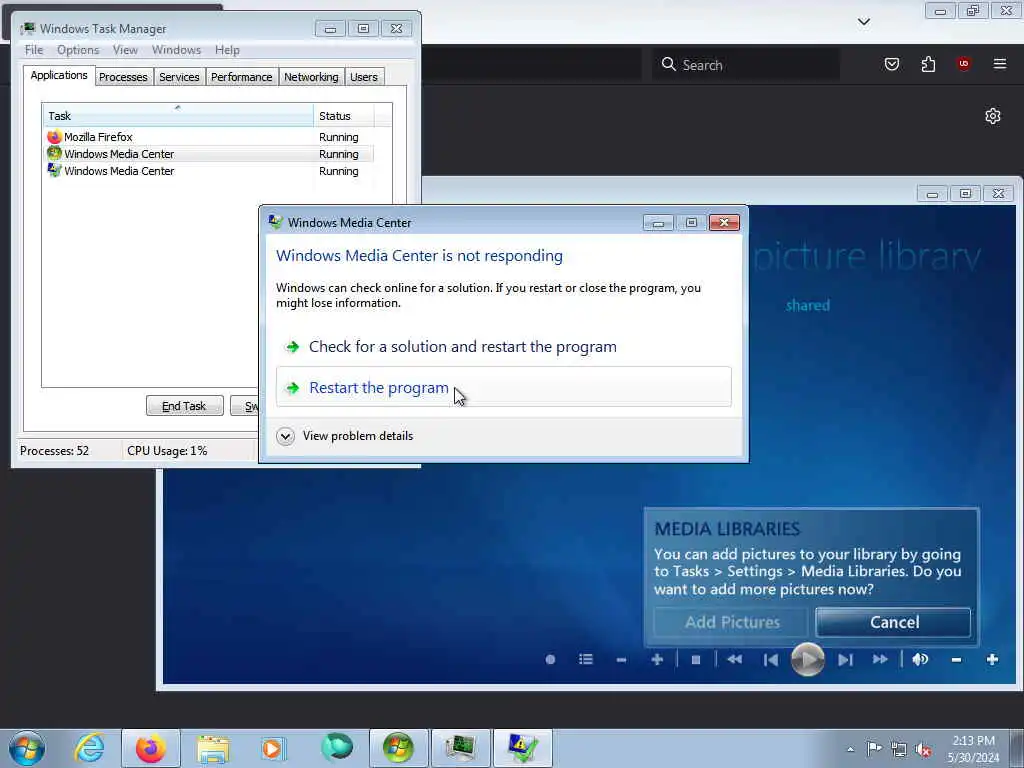This screenshot has width=1024, height=768.
Task: Open the network tray icon
Action: click(x=899, y=750)
